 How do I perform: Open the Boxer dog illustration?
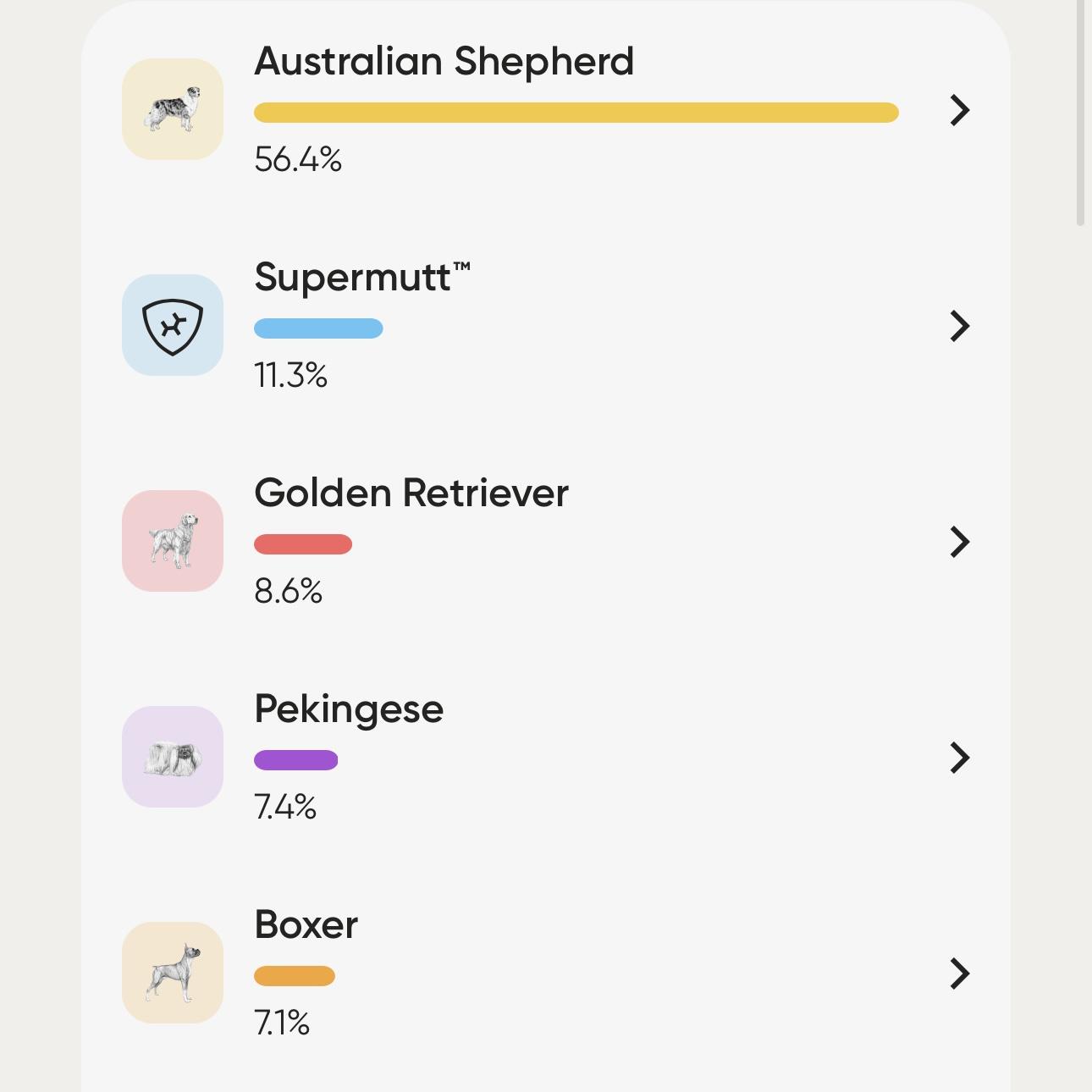click(x=173, y=973)
